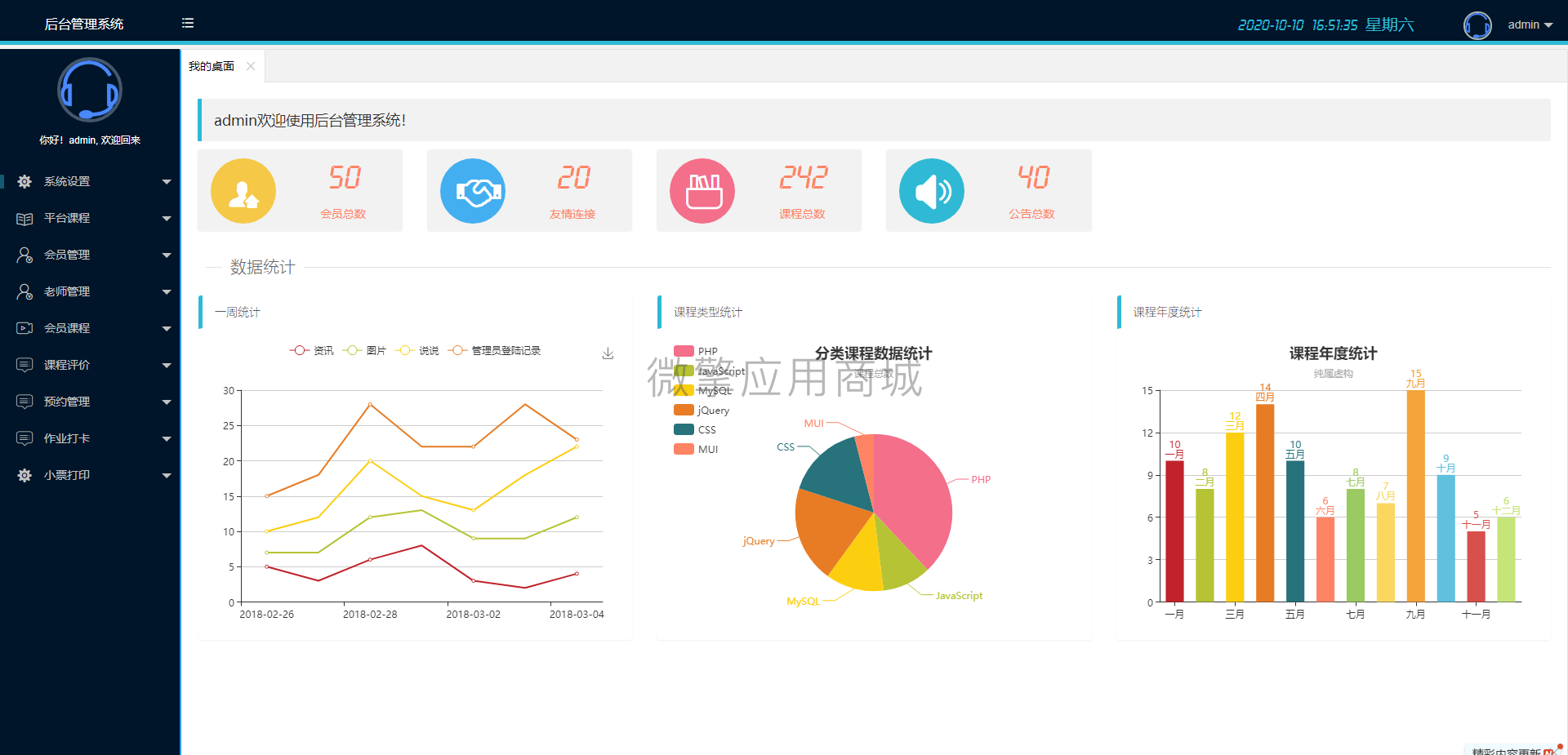Toggle jQuery in pie chart legend
The height and width of the screenshot is (755, 1568).
(702, 411)
